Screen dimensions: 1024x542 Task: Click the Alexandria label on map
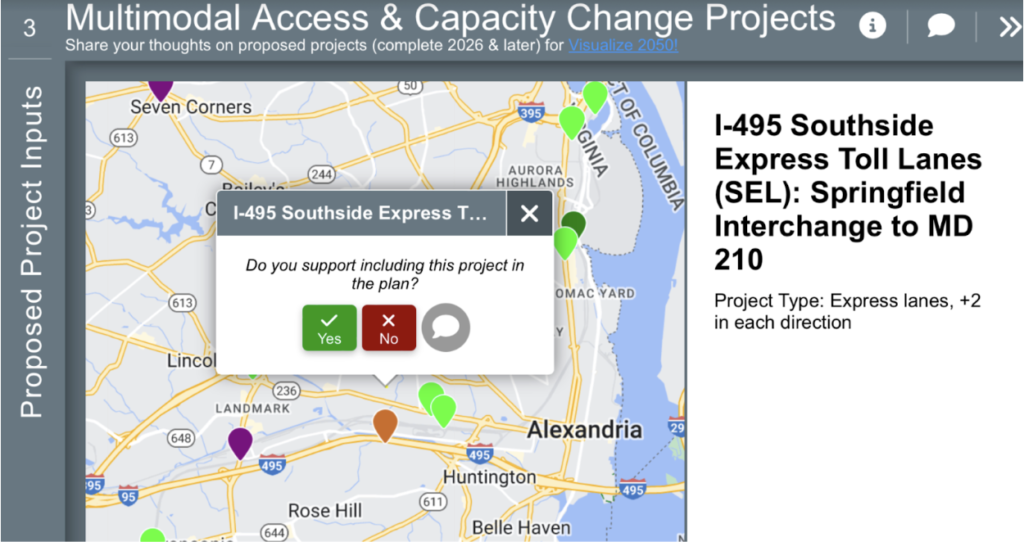584,430
